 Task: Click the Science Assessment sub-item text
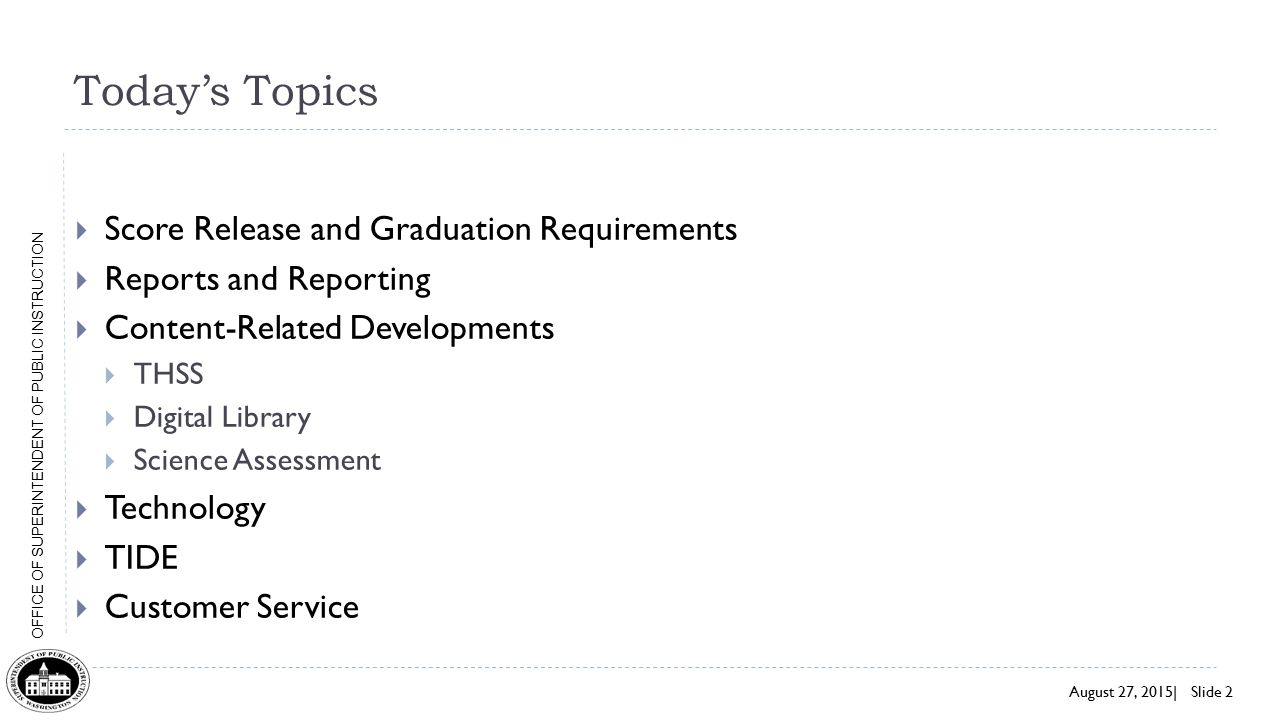257,460
